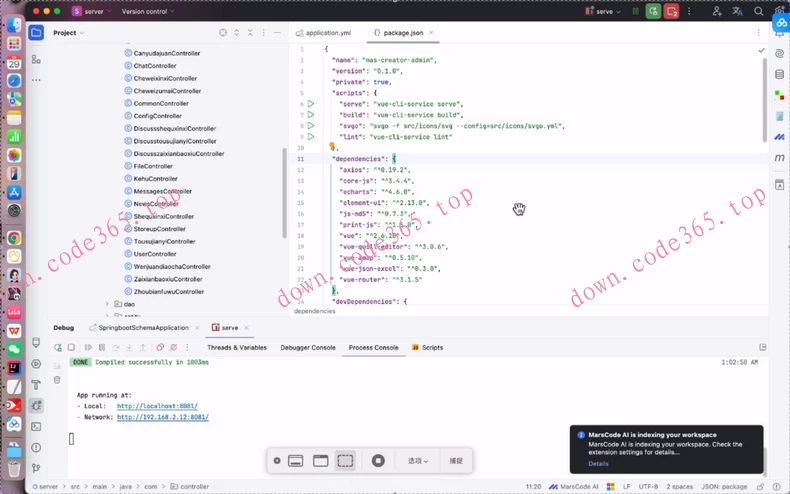Open the Problems tool window
This screenshot has height=494, width=790.
coord(36,447)
